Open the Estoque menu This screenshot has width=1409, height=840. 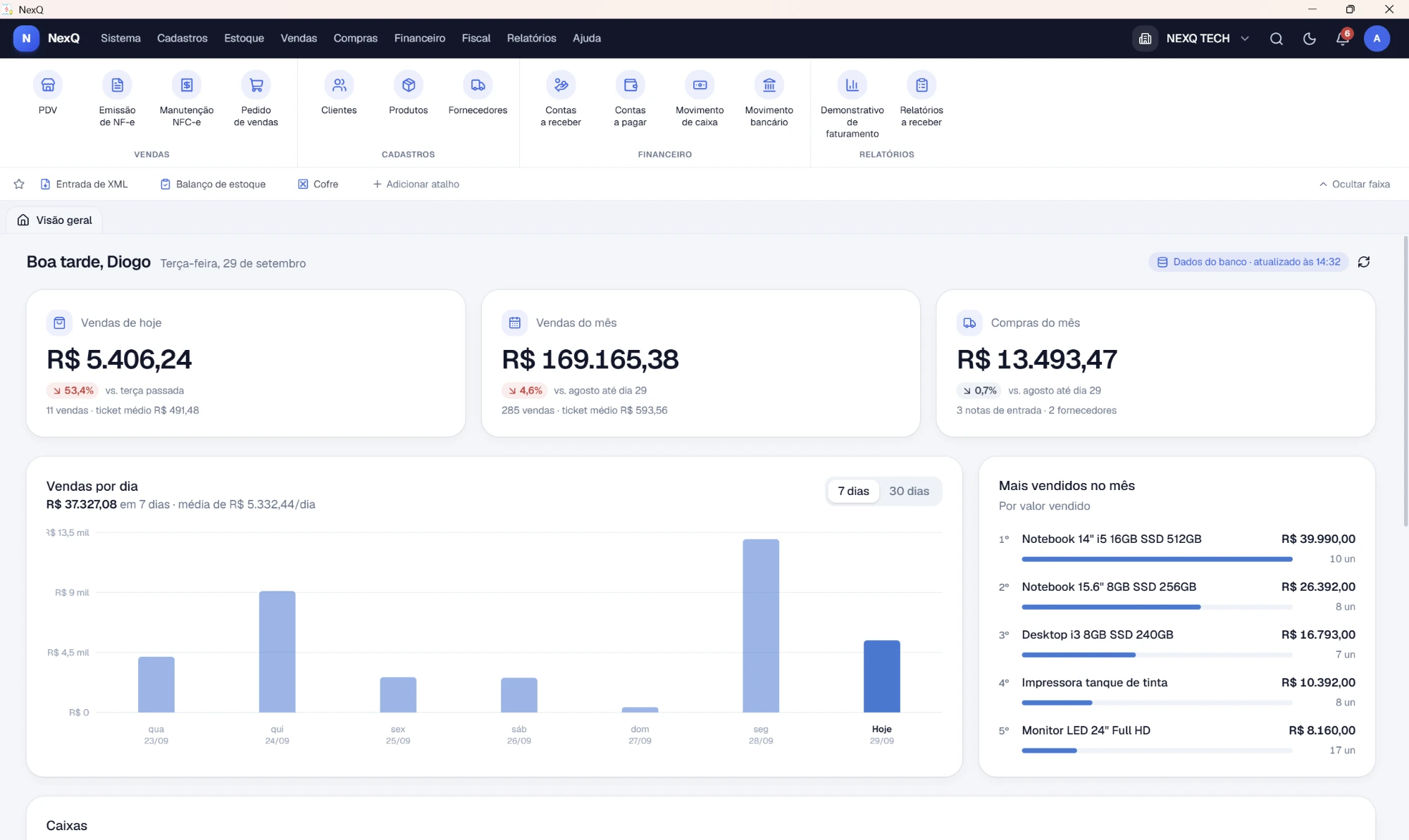coord(244,39)
